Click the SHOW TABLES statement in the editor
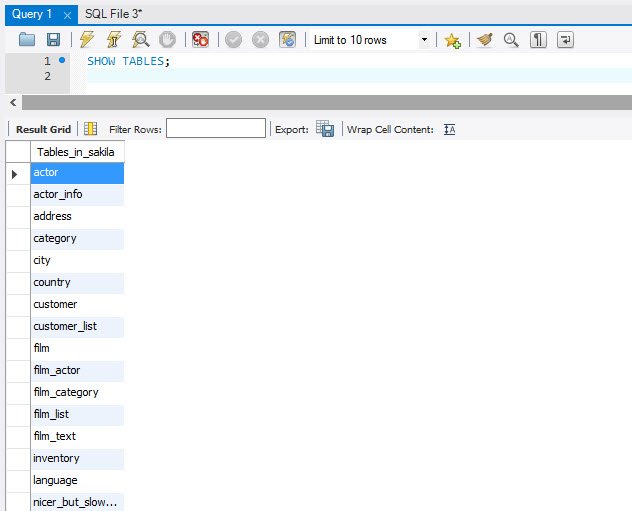Image resolution: width=632 pixels, height=511 pixels. (x=128, y=61)
